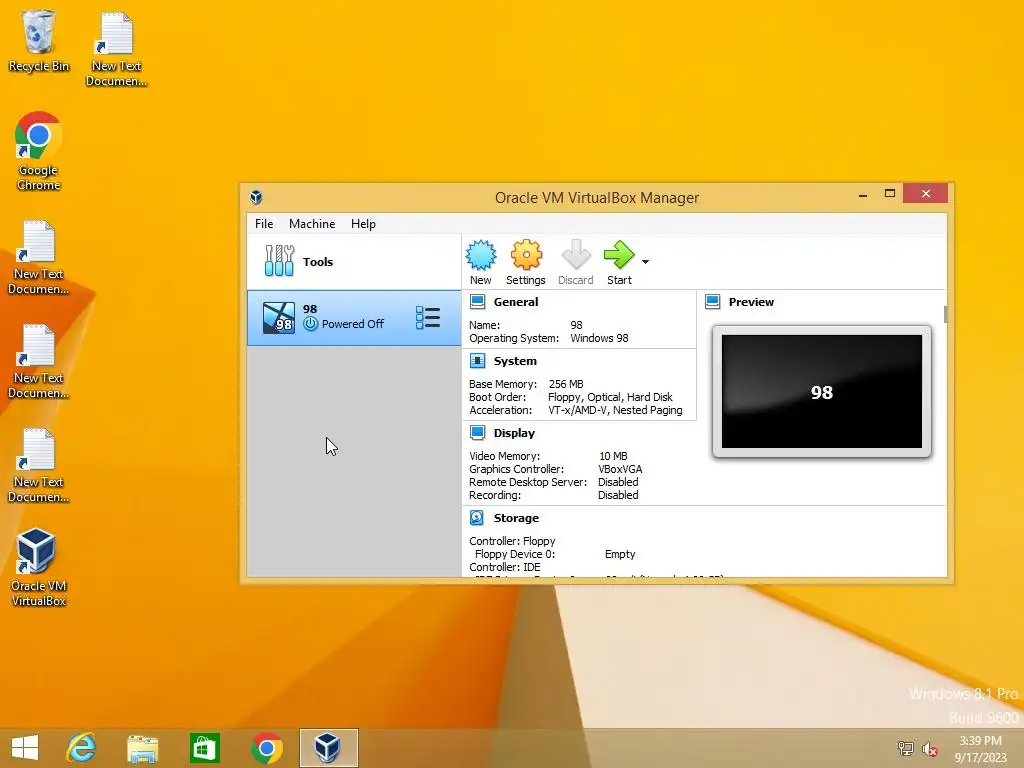Click the General section header icon
The width and height of the screenshot is (1024, 768).
pos(477,302)
